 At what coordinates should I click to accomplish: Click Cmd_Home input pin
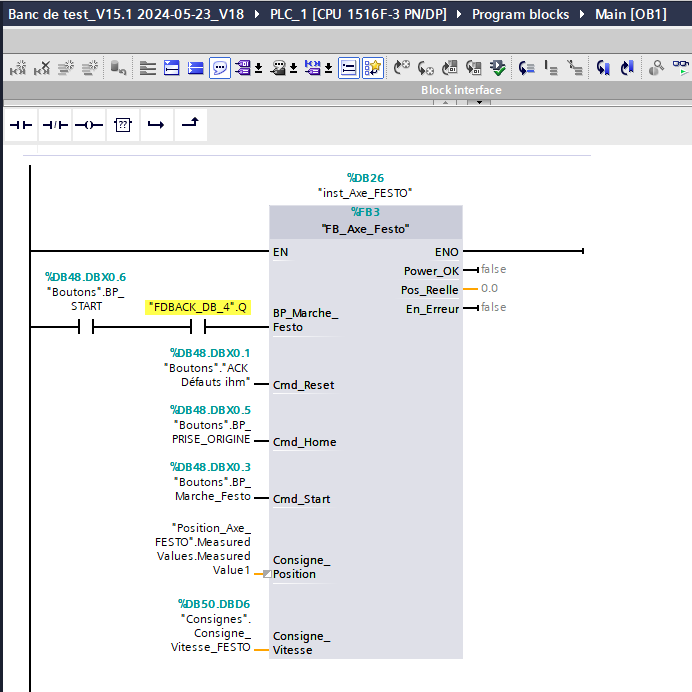point(305,442)
